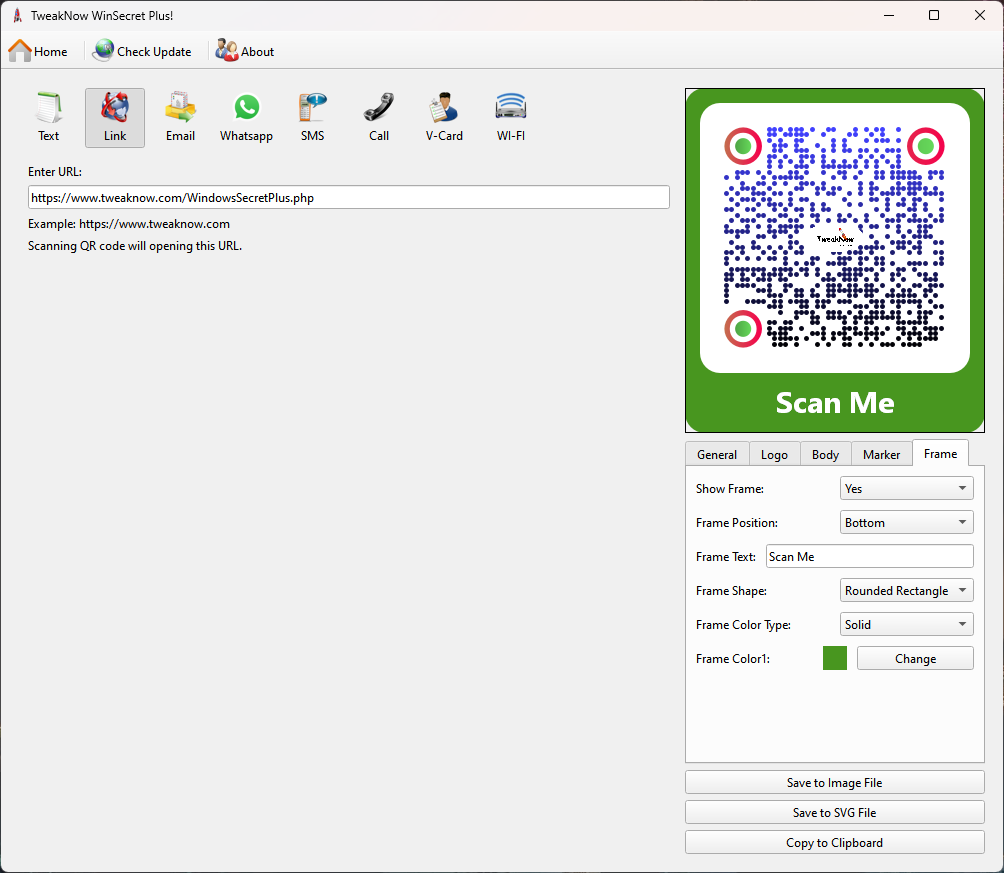Select the Frame tab

click(940, 453)
